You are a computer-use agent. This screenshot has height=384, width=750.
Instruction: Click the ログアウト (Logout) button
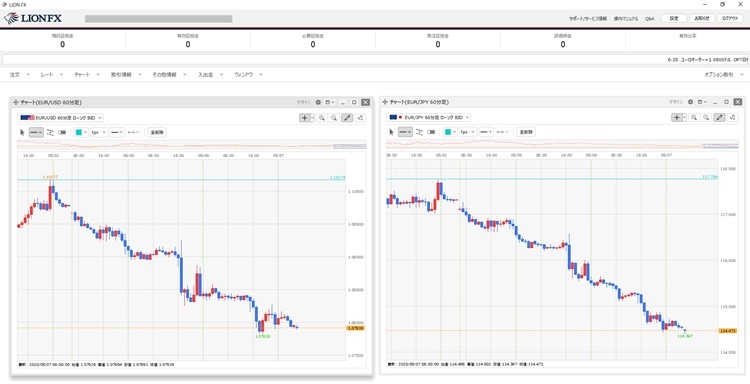(x=730, y=18)
